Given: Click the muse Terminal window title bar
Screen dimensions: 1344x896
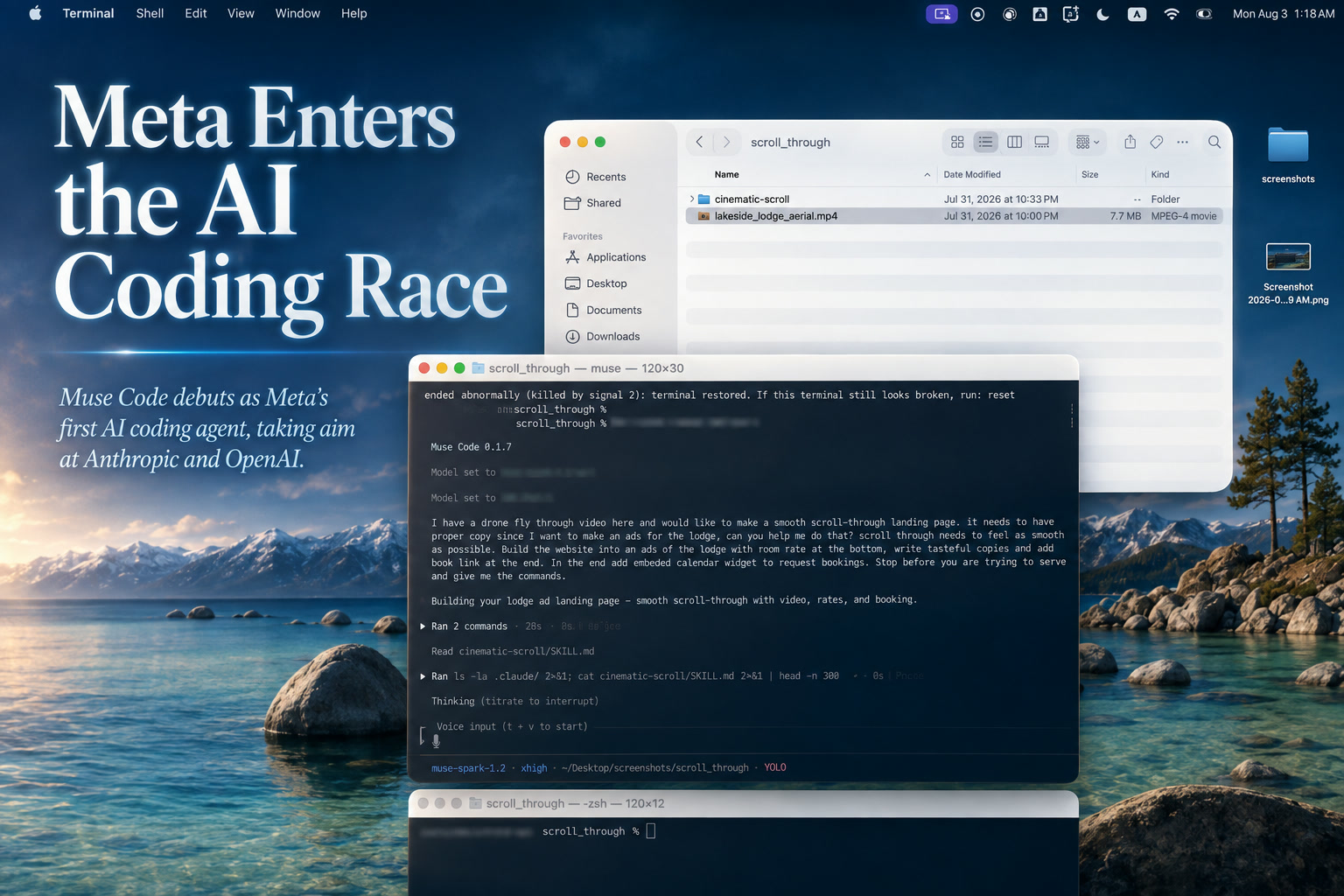Looking at the screenshot, I should click(744, 368).
